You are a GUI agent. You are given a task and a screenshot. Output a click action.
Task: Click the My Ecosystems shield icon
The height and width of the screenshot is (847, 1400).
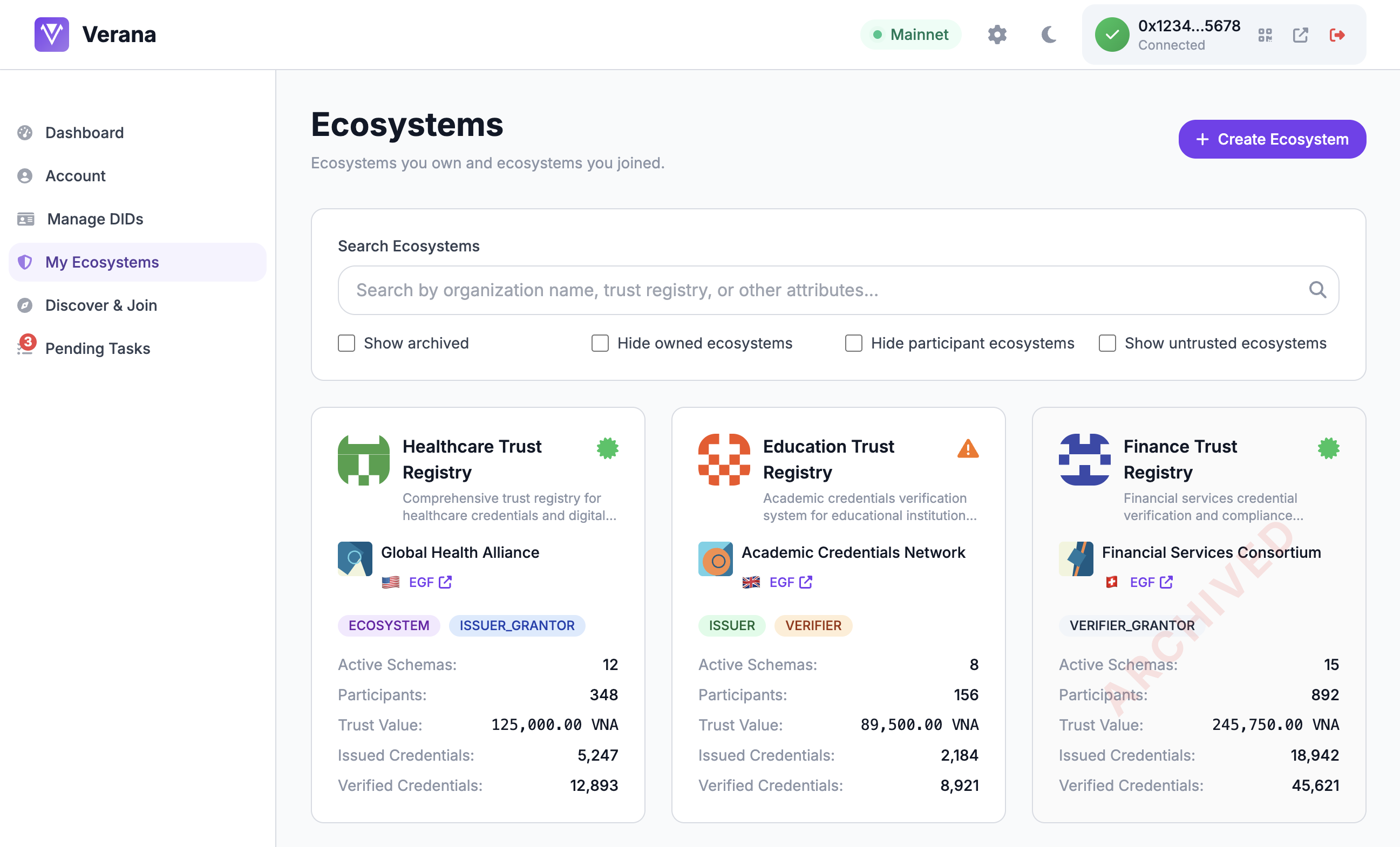25,262
